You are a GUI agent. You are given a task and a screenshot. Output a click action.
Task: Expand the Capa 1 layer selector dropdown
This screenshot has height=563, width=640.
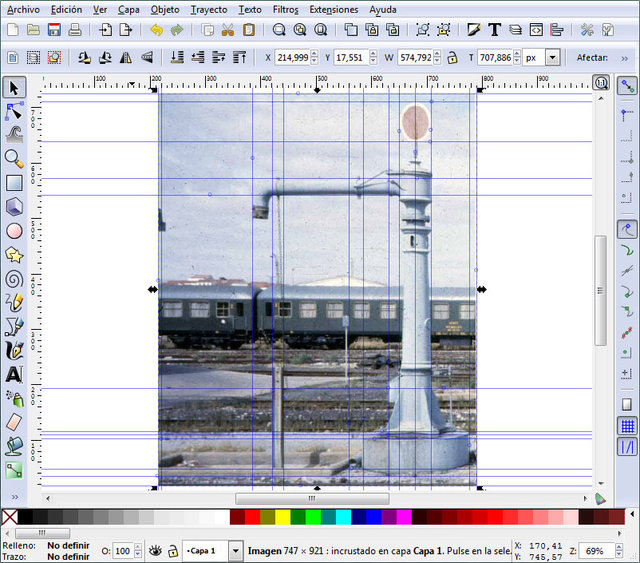pos(235,551)
